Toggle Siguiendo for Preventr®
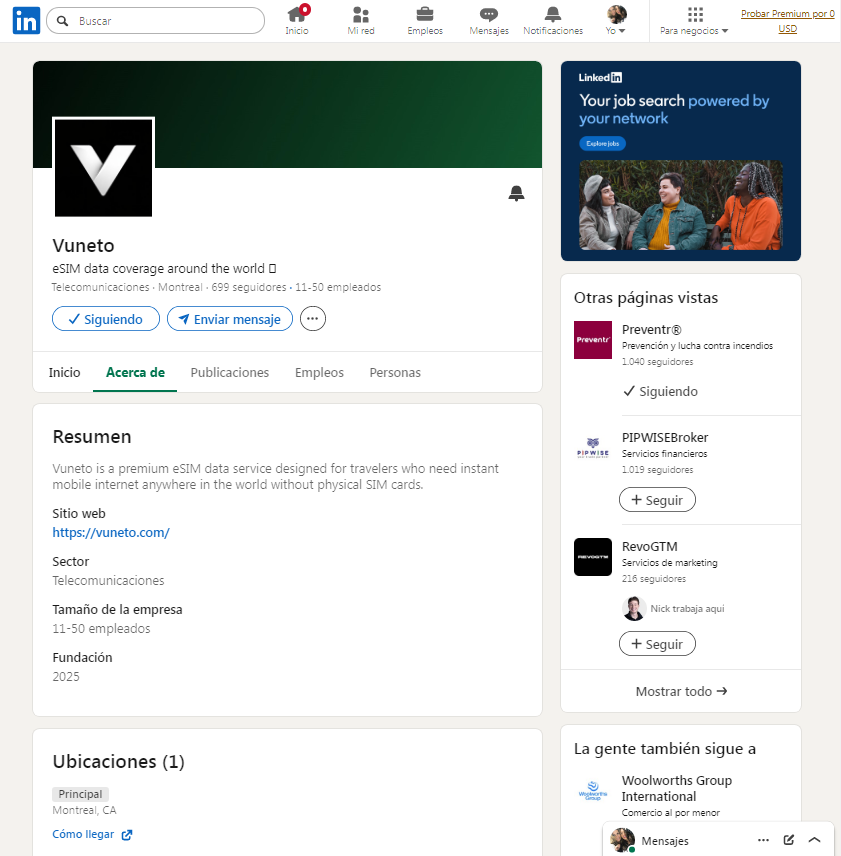The height and width of the screenshot is (856, 841). 660,391
